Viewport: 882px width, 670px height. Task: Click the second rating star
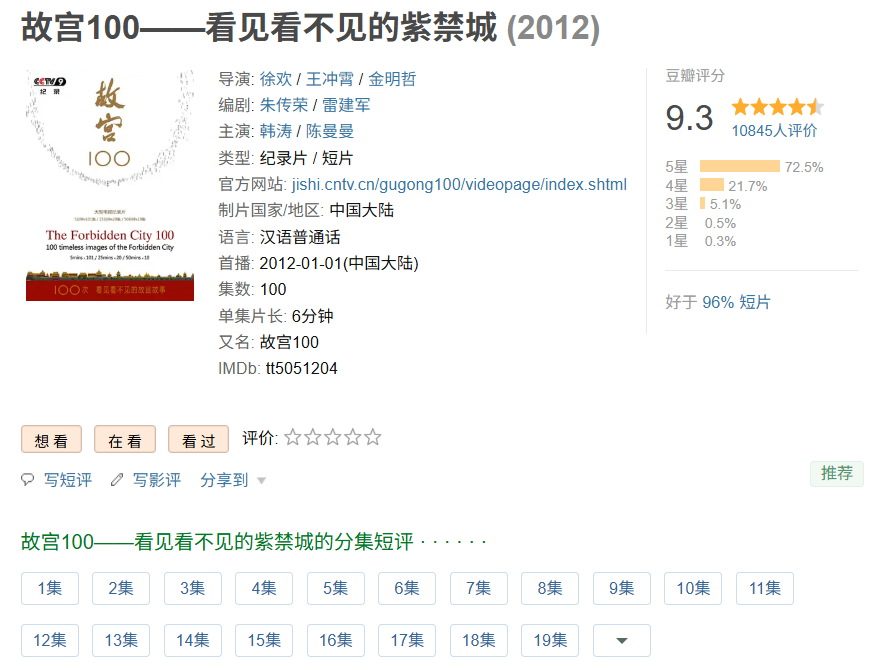(x=313, y=437)
